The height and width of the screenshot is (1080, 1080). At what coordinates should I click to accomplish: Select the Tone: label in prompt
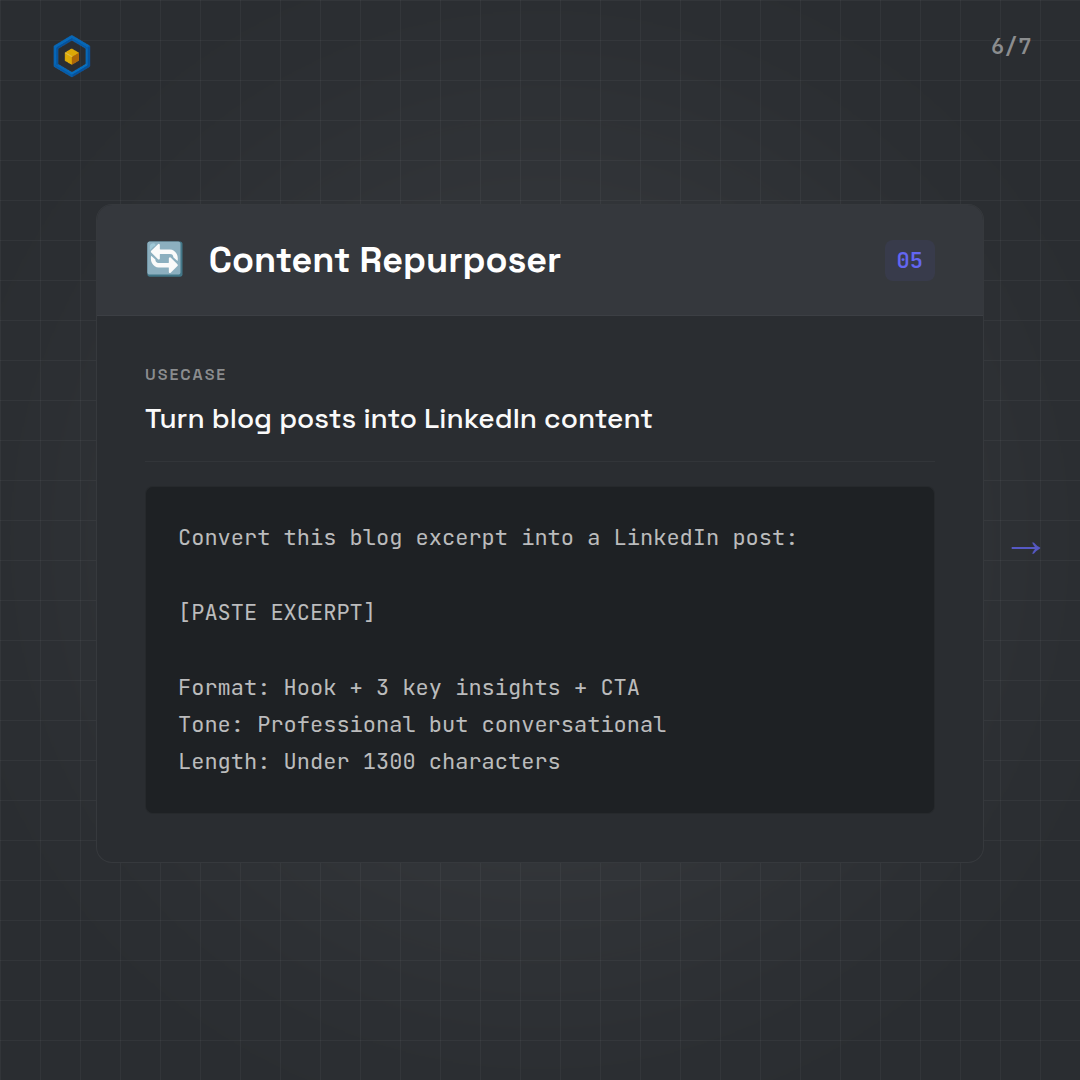pos(211,725)
